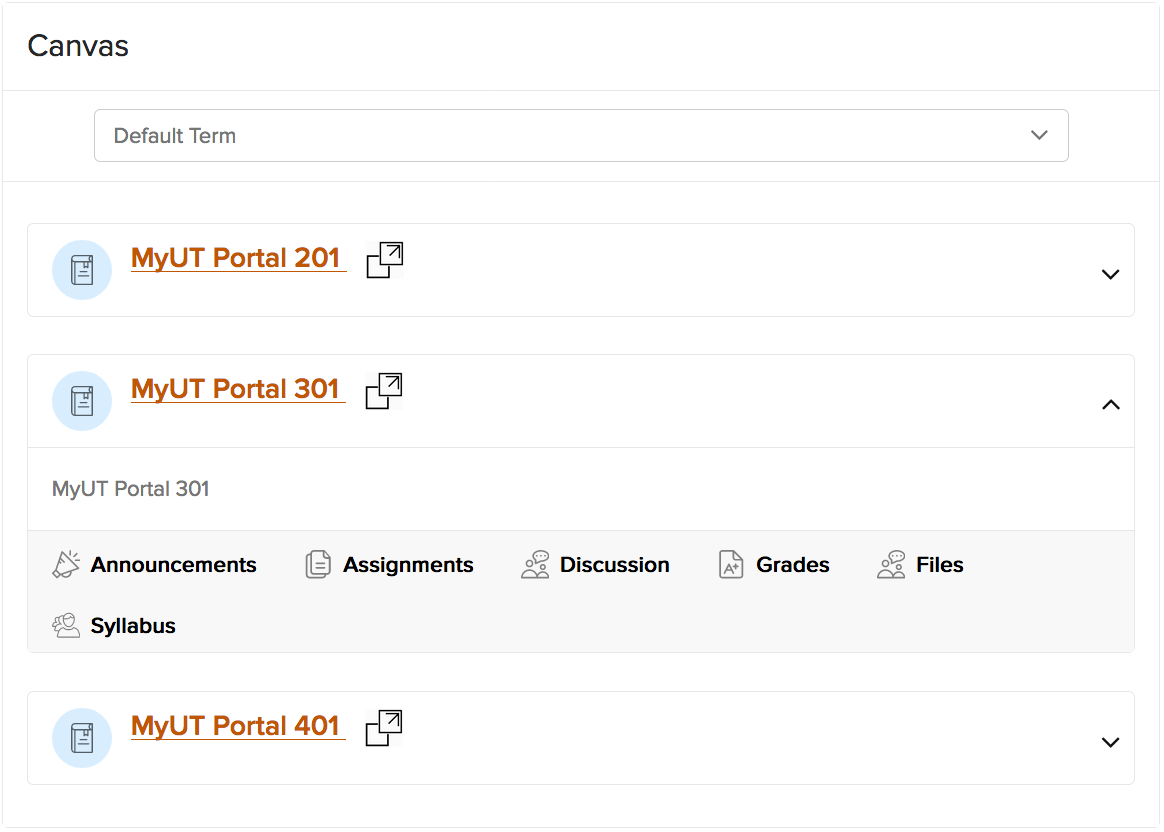Click the course book icon beside MyUT Portal 401
This screenshot has width=1164, height=832.
(81, 738)
